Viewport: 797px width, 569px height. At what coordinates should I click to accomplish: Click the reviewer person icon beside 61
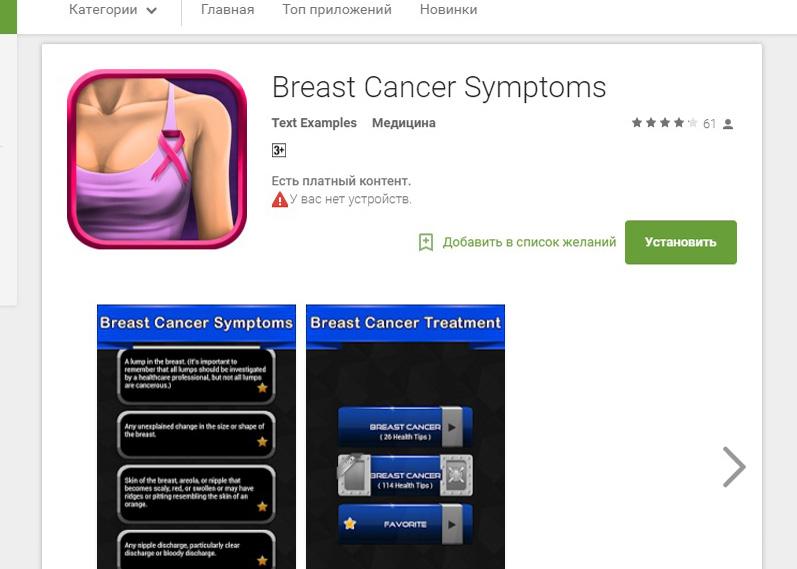pyautogui.click(x=728, y=124)
